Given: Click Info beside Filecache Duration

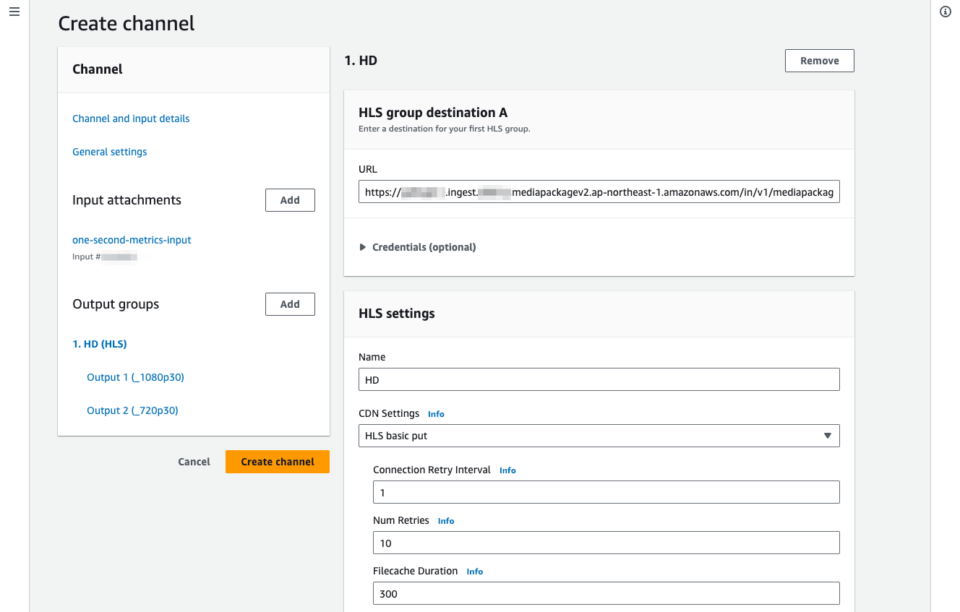Looking at the screenshot, I should (474, 571).
